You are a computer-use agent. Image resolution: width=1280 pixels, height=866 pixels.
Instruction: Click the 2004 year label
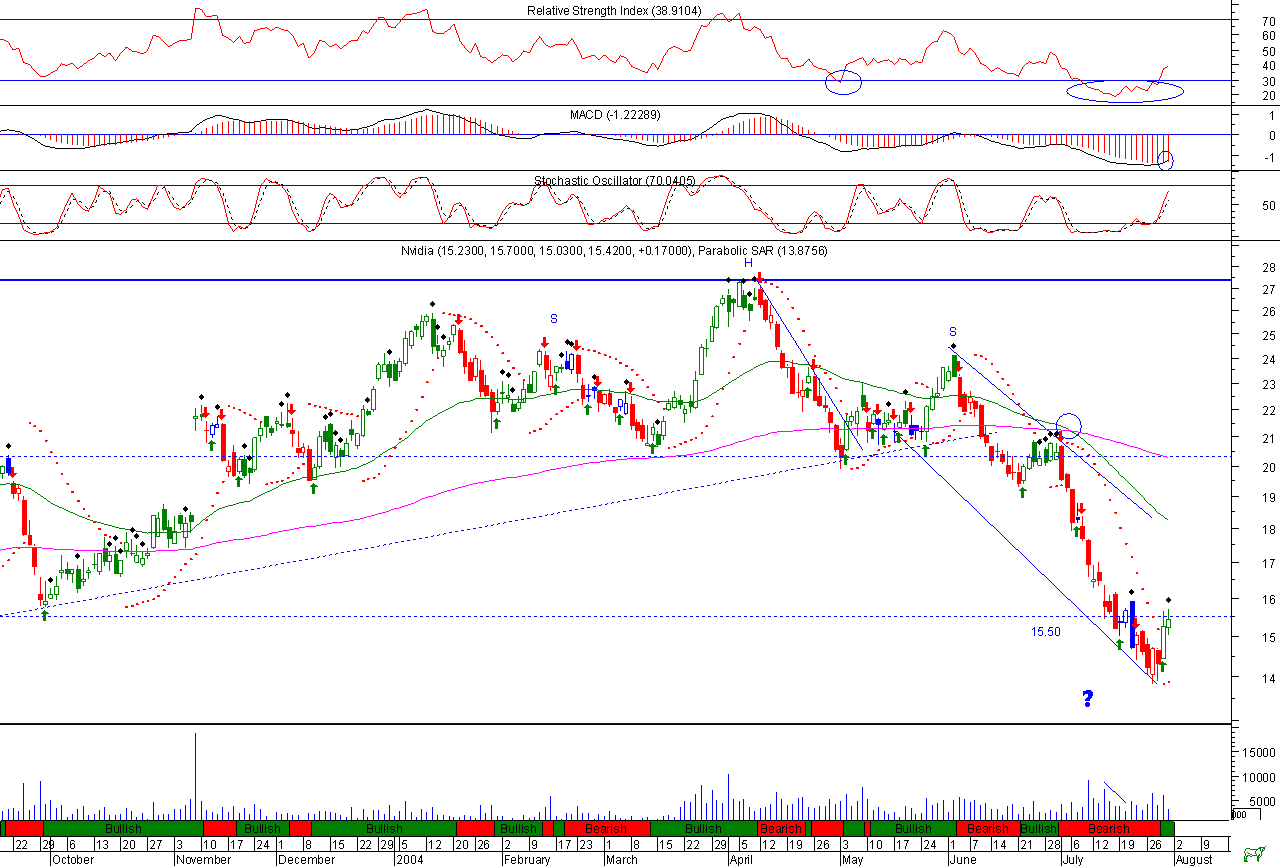tap(411, 859)
